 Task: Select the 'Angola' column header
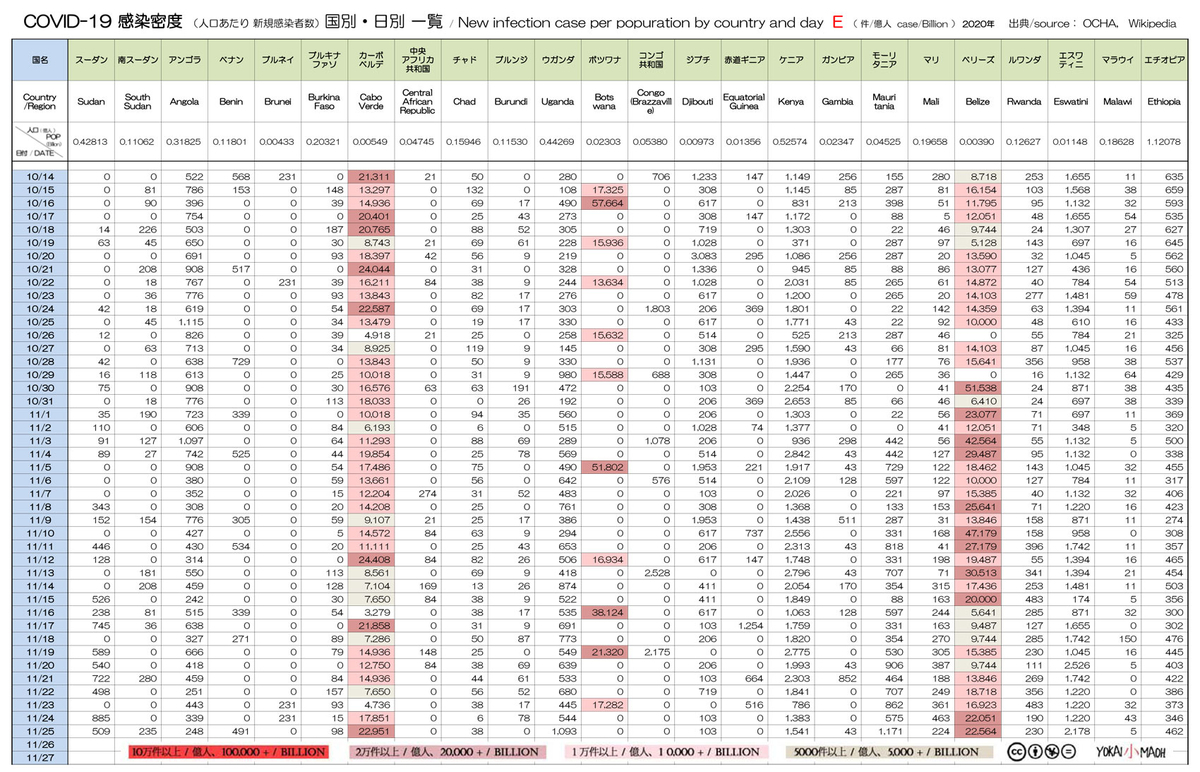tap(184, 102)
